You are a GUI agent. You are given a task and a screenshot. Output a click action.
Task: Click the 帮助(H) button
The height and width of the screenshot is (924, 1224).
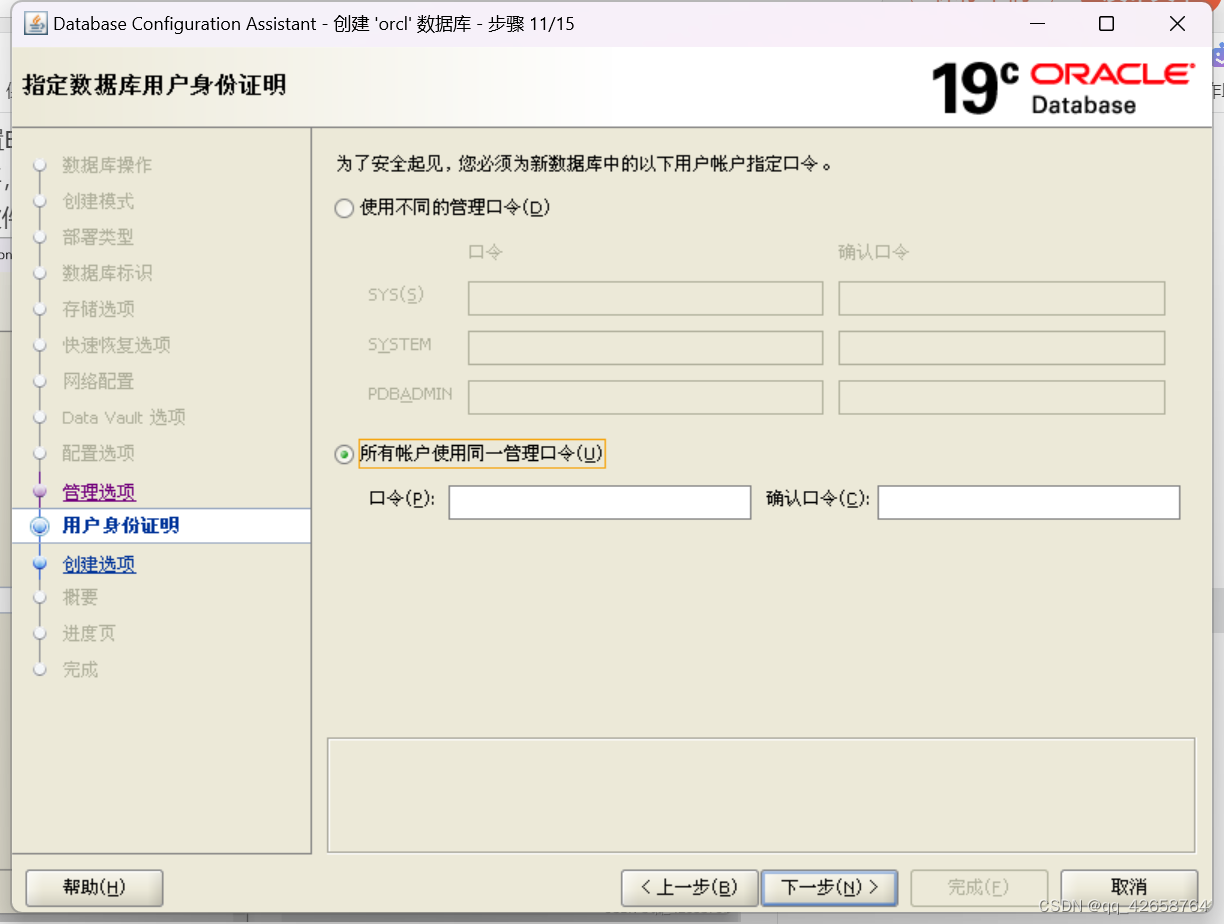pyautogui.click(x=94, y=887)
